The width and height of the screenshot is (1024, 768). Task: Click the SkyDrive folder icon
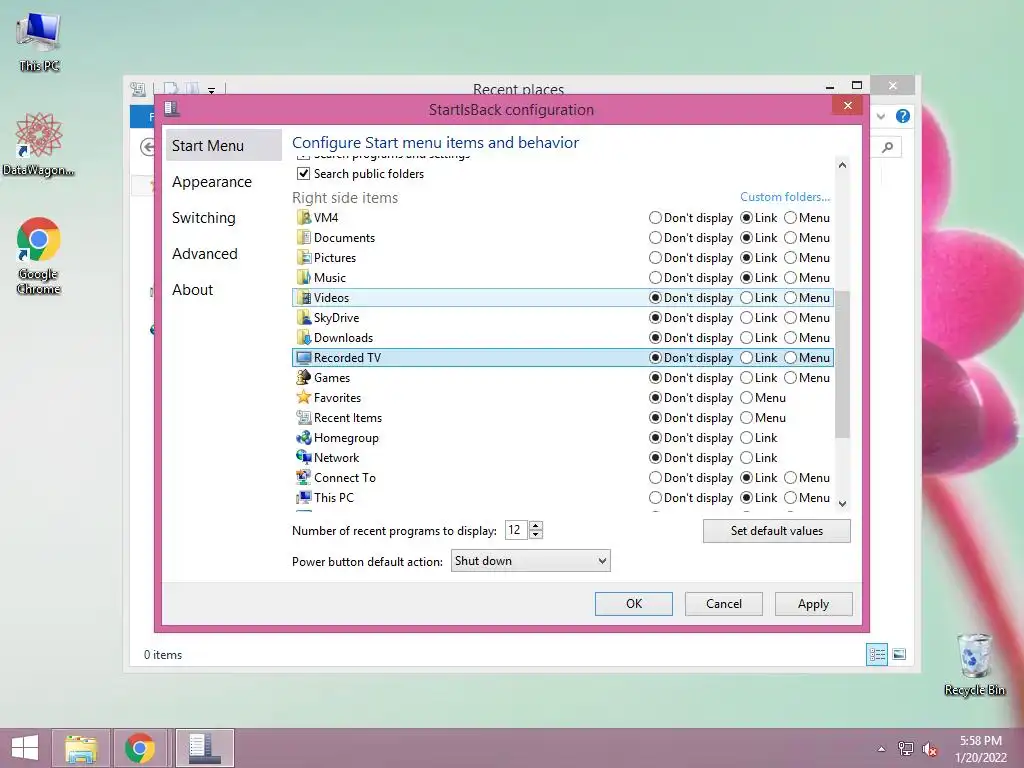303,317
